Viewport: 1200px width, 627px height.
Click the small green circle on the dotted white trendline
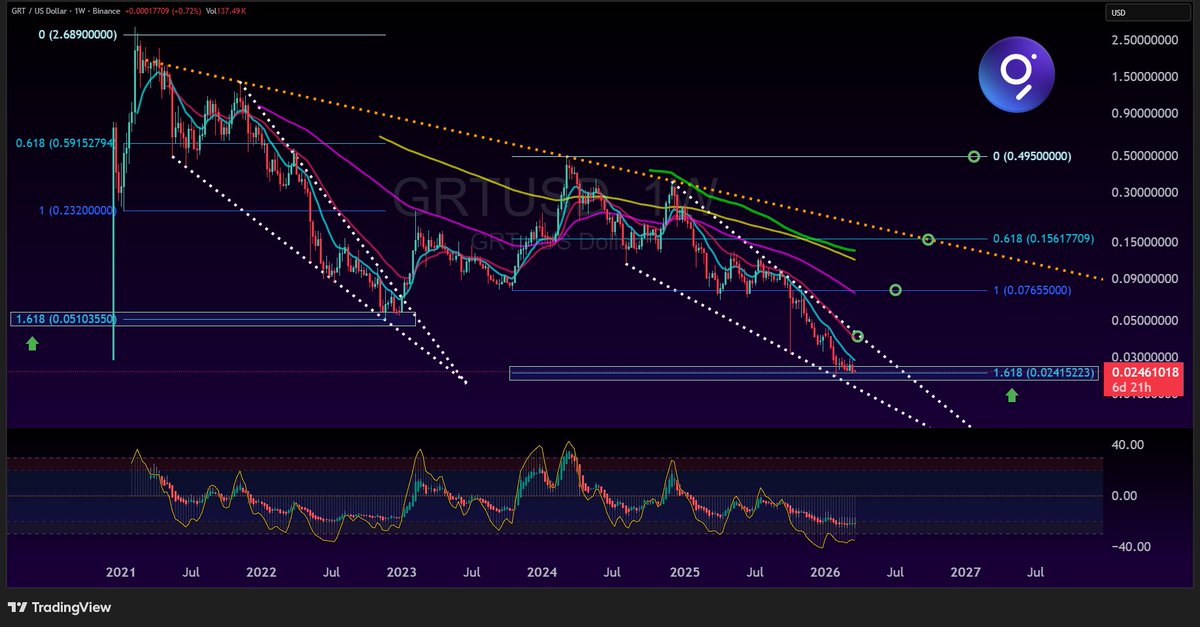coord(857,336)
